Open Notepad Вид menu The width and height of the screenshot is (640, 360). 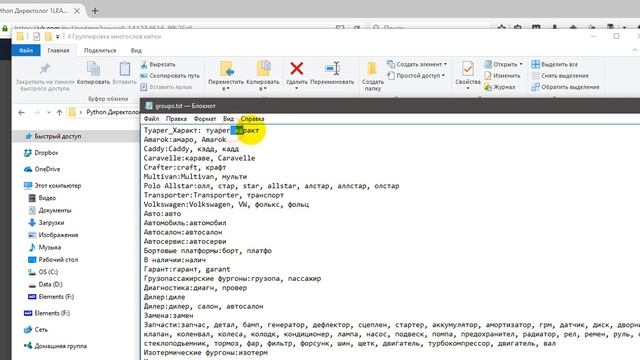click(228, 119)
